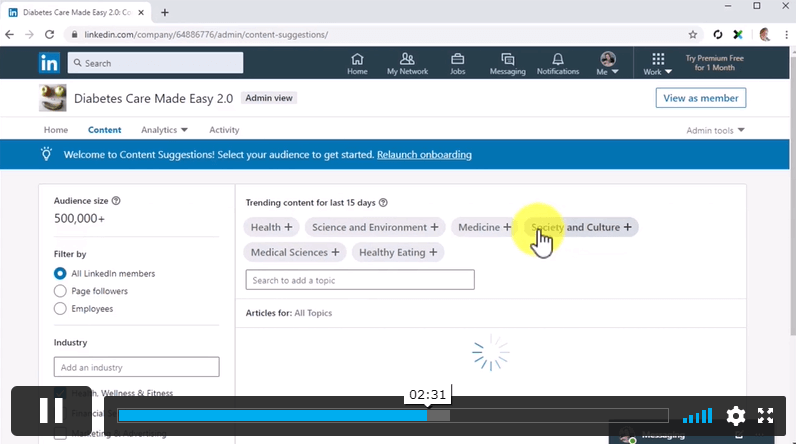This screenshot has width=796, height=444.
Task: Open the Home nav icon
Action: tap(357, 64)
